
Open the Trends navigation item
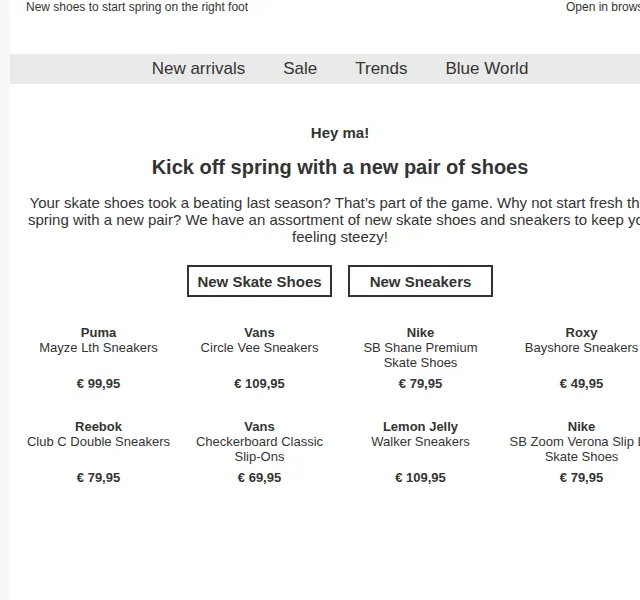point(381,68)
